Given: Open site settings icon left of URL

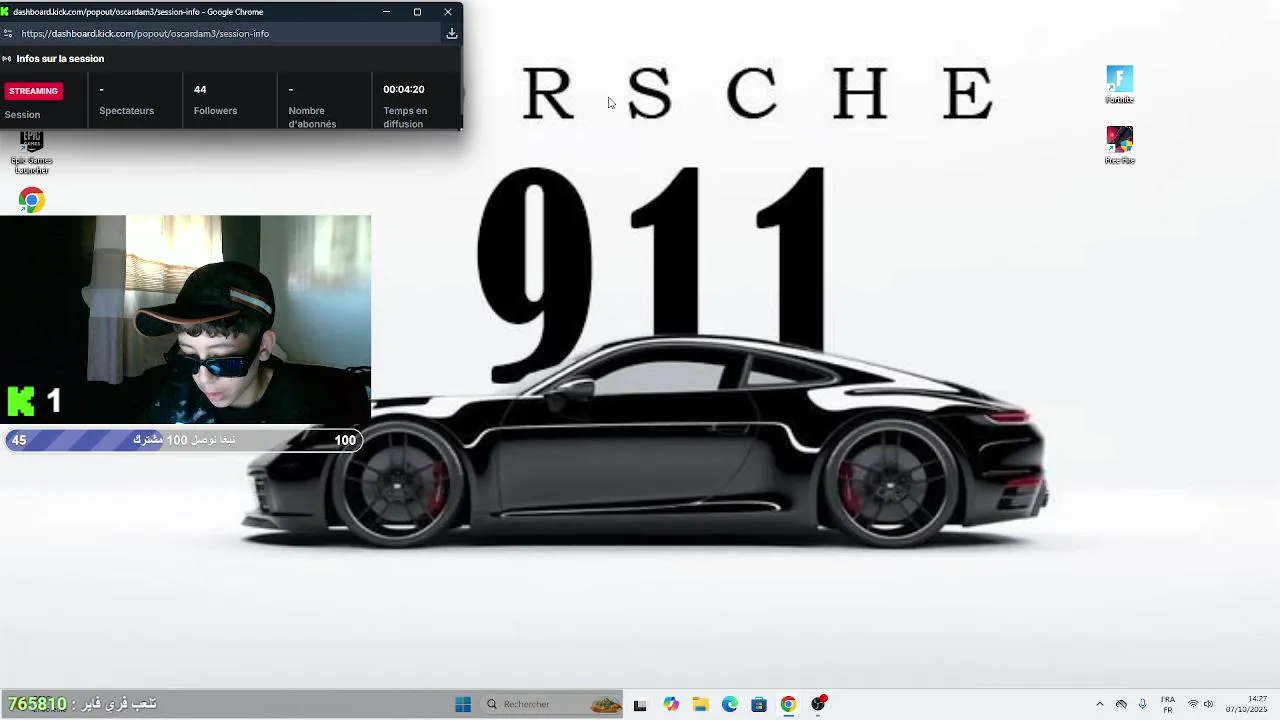Looking at the screenshot, I should click(x=8, y=33).
